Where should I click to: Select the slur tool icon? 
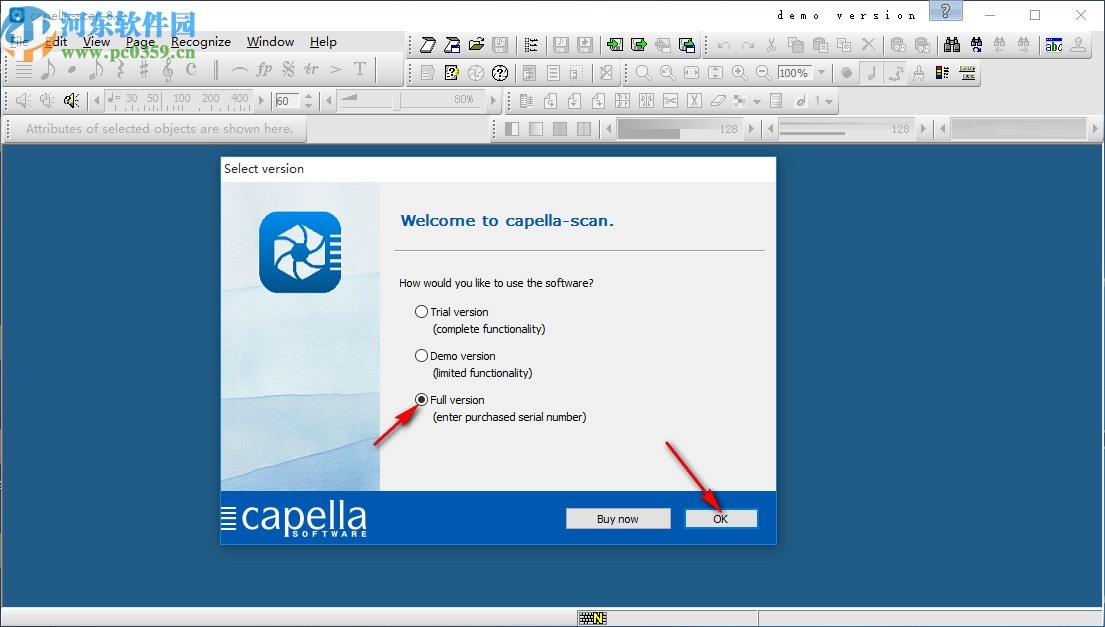click(x=240, y=69)
